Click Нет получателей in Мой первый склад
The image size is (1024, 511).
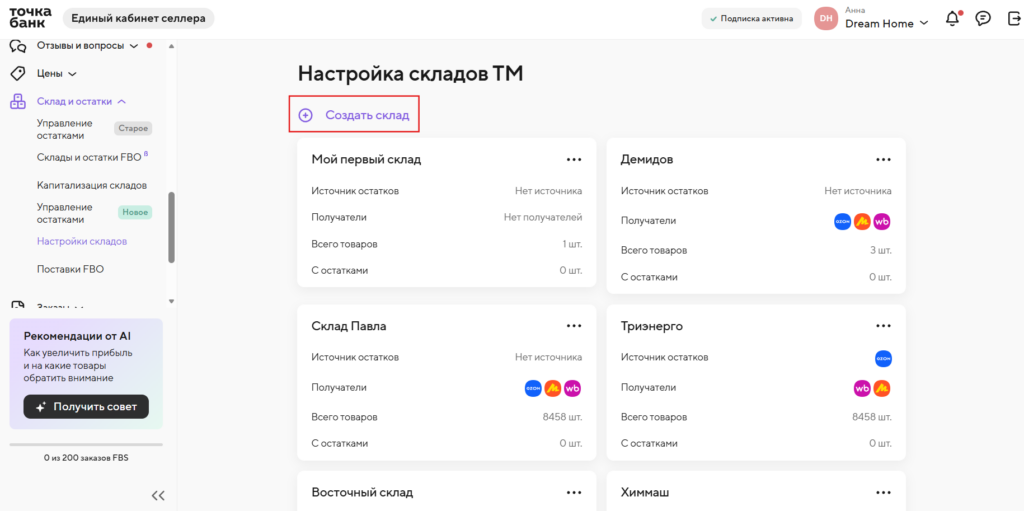click(x=543, y=217)
